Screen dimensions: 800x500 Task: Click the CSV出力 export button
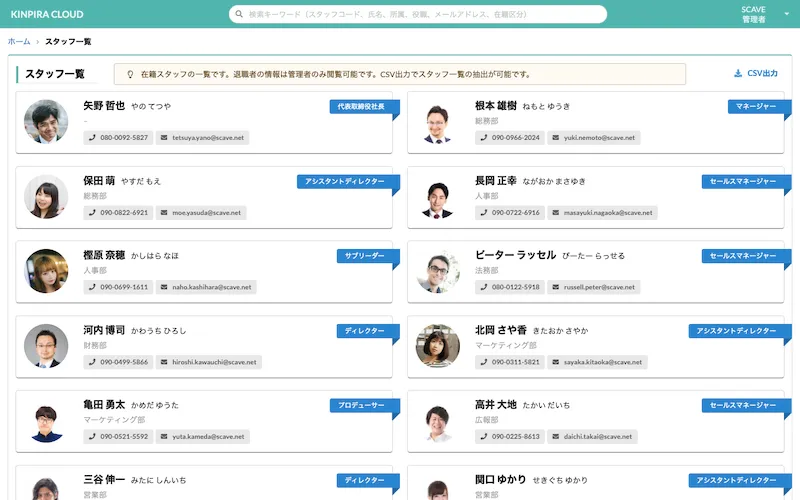tap(756, 74)
